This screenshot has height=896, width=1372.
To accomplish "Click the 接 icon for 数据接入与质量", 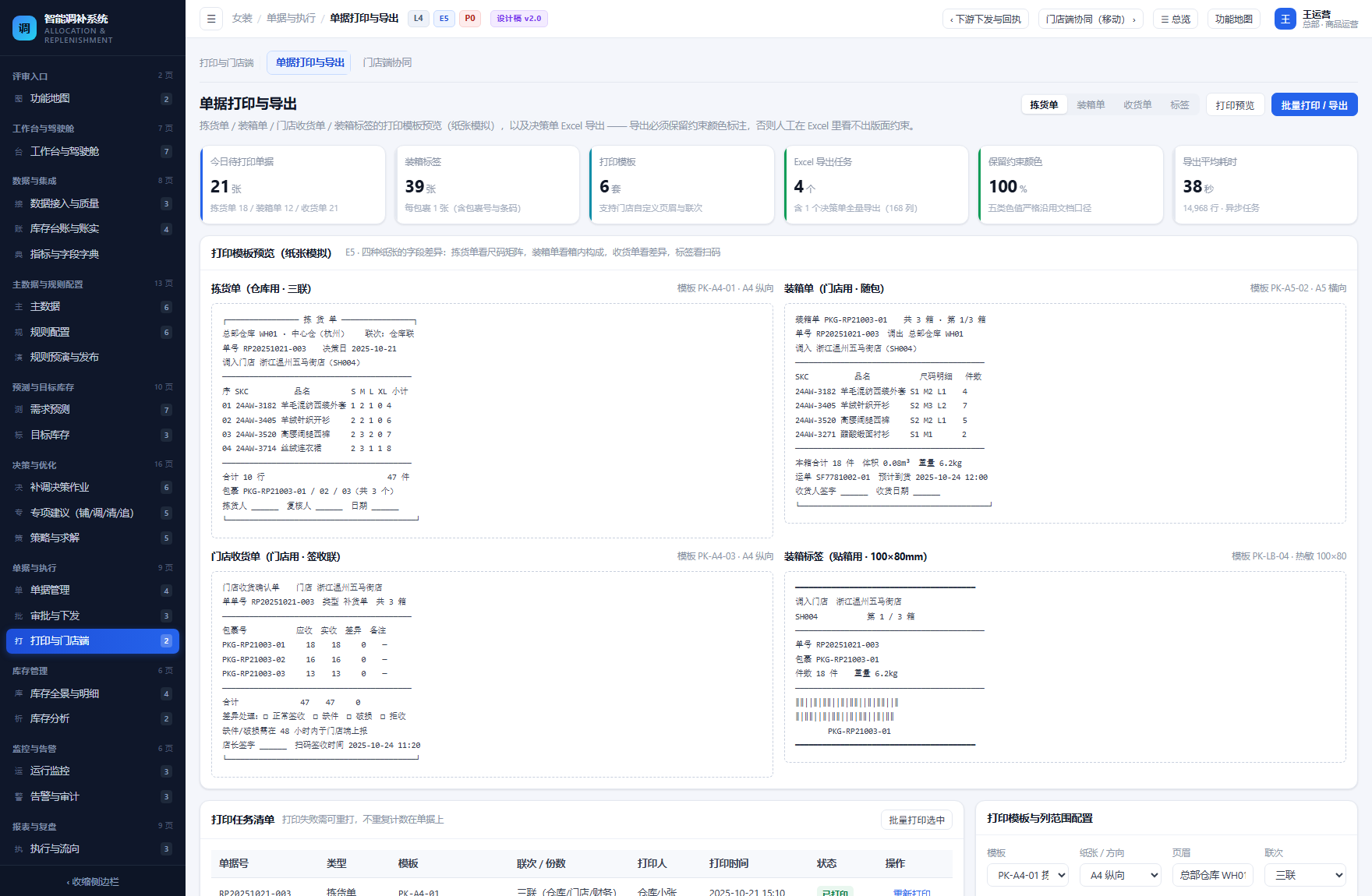I will 19,204.
